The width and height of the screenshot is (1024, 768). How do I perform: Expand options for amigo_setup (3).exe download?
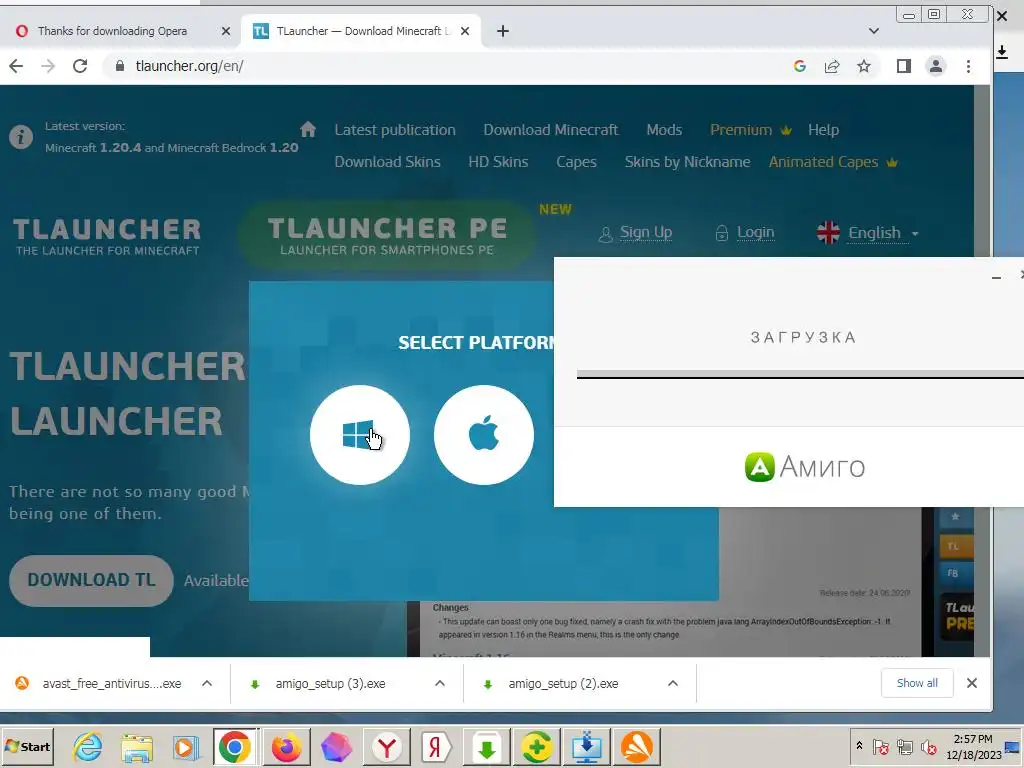(x=440, y=683)
